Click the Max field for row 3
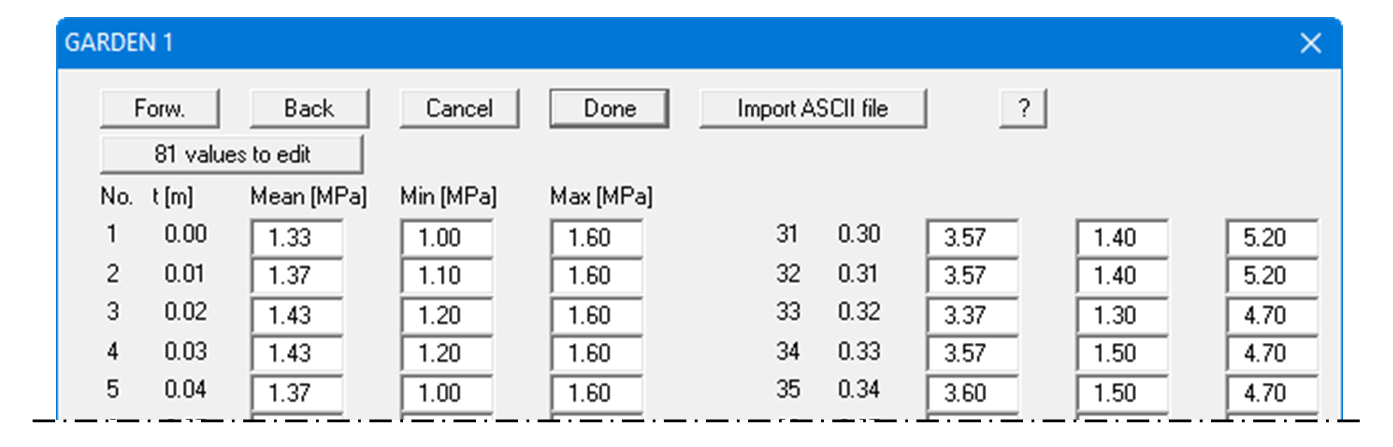Screen dimensions: 1393x447 [596, 315]
